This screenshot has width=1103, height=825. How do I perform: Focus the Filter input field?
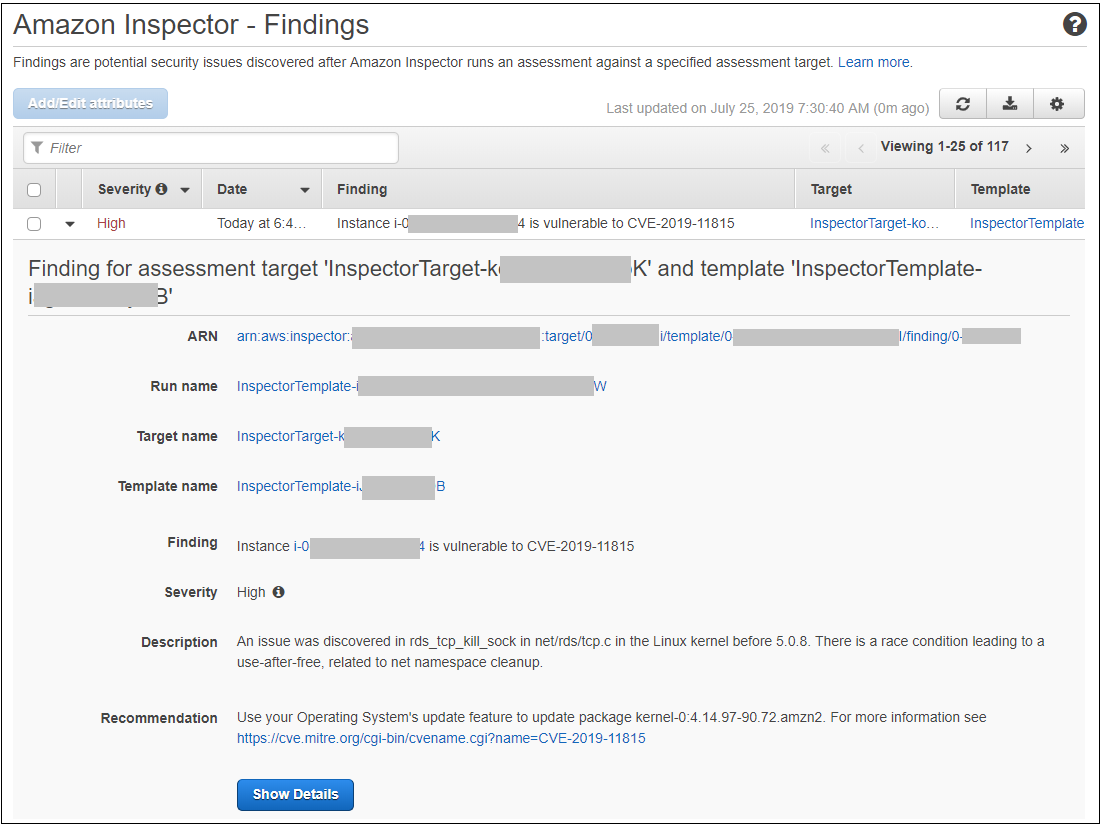tap(211, 148)
